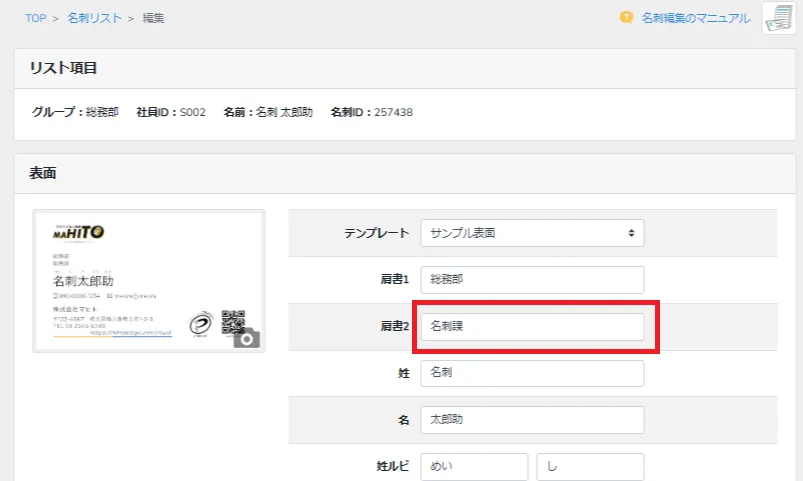The width and height of the screenshot is (803, 481).
Task: Click the business card preview thumbnail
Action: 149,281
